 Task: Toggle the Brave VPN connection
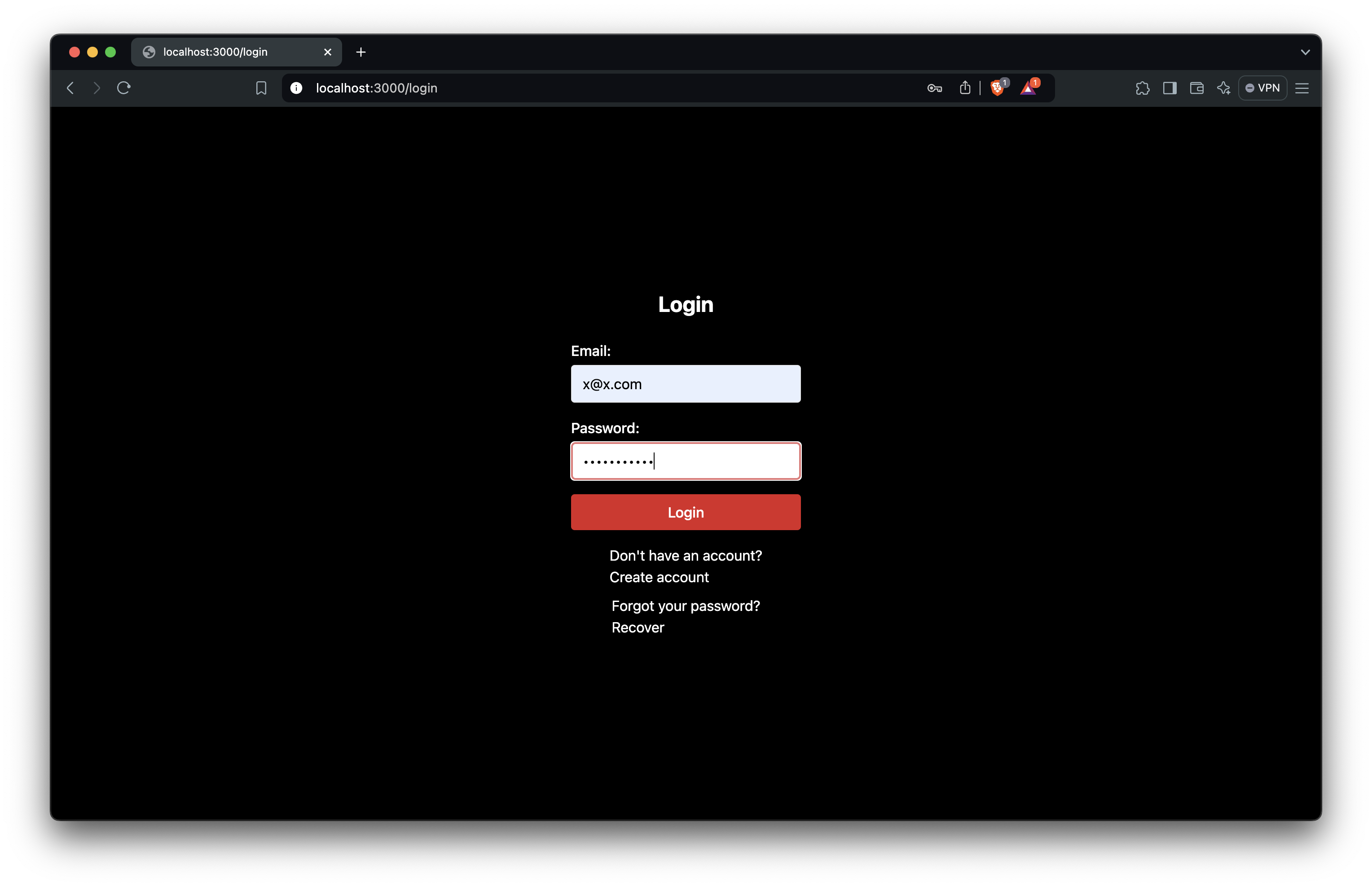pyautogui.click(x=1263, y=88)
